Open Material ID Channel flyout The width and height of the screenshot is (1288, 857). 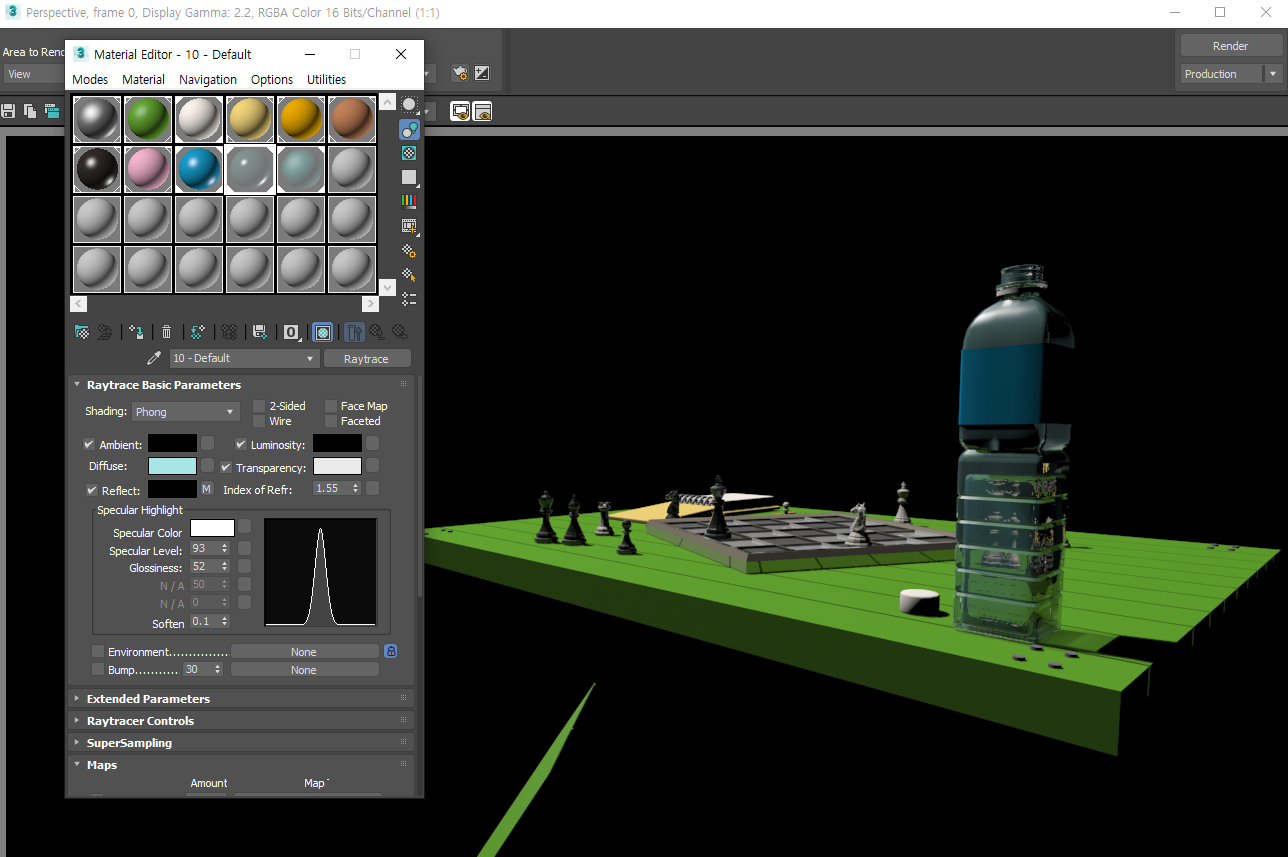291,332
